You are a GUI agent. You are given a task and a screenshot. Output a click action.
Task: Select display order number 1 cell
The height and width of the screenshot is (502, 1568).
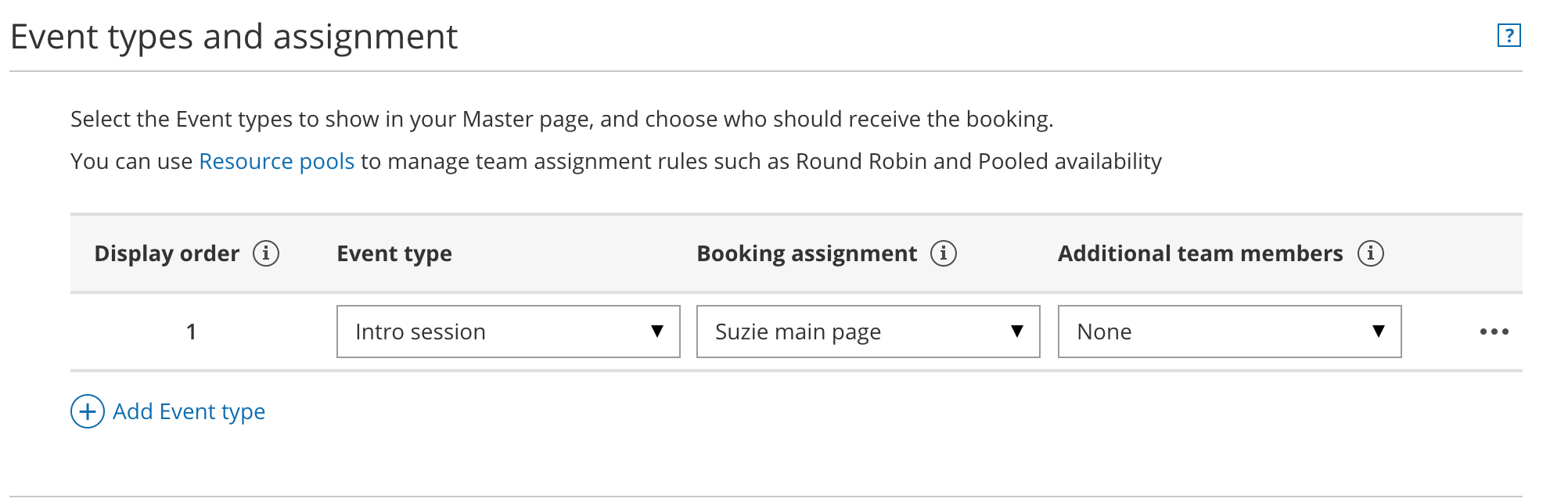point(191,332)
